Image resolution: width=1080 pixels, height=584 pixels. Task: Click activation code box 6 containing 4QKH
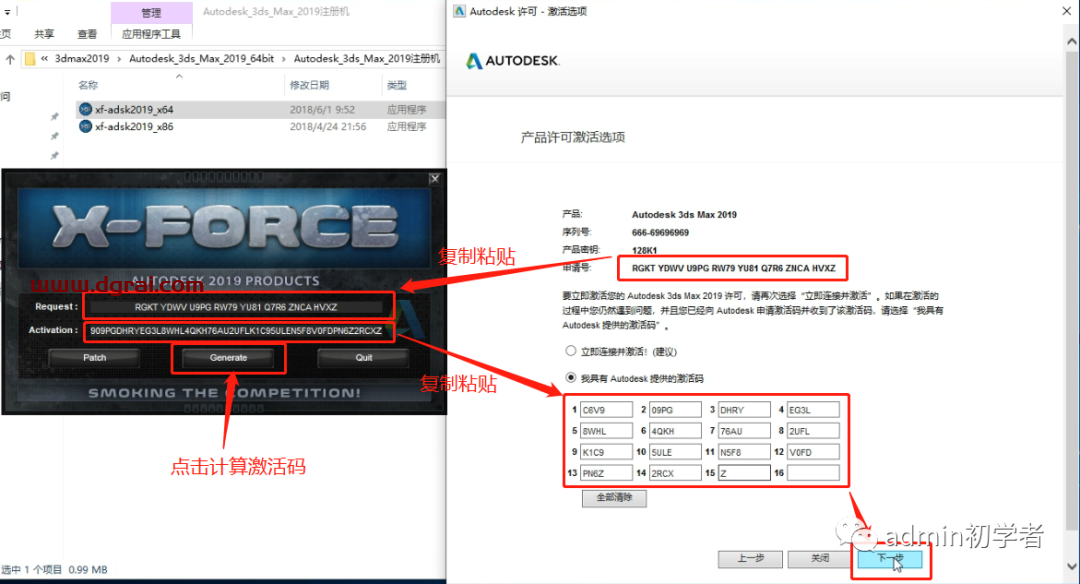tap(675, 431)
